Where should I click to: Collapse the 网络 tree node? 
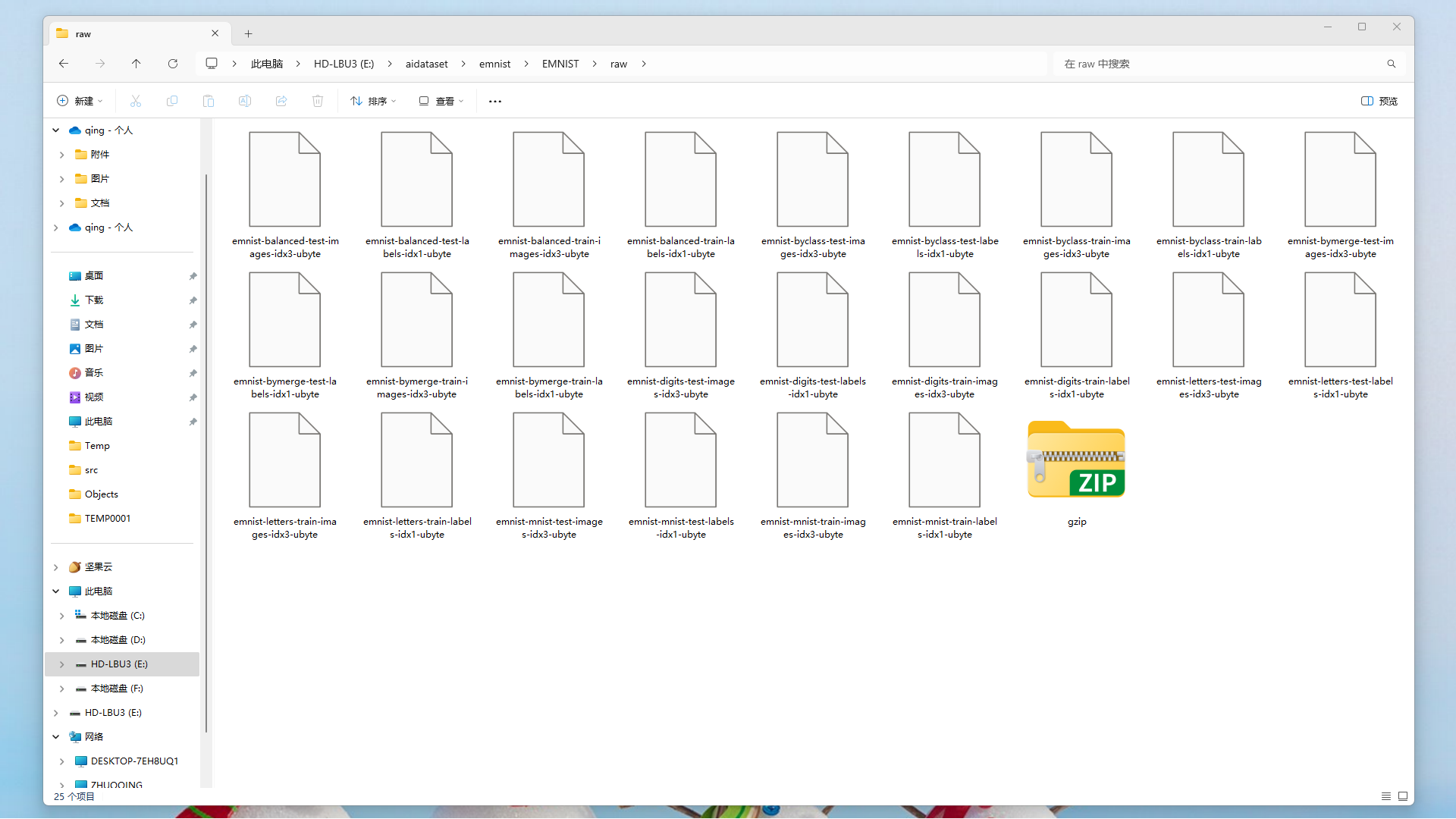[56, 737]
